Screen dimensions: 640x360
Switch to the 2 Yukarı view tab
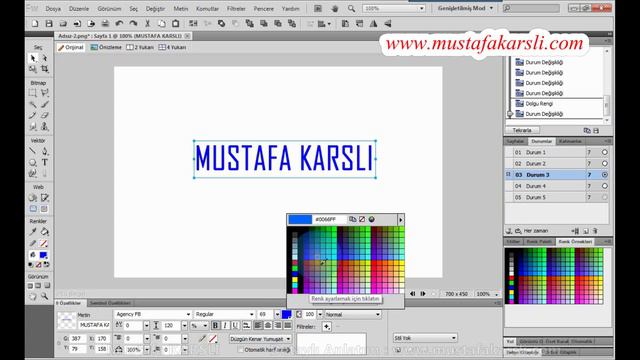pyautogui.click(x=140, y=47)
